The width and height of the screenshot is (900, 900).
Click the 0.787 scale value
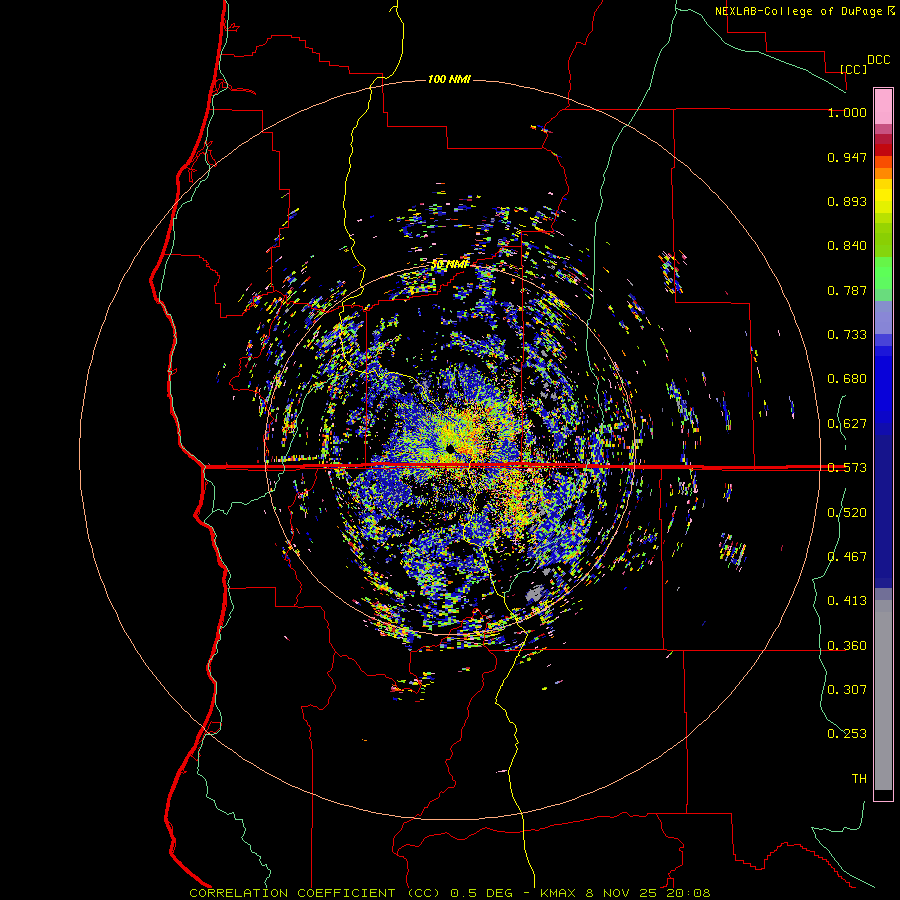click(847, 290)
